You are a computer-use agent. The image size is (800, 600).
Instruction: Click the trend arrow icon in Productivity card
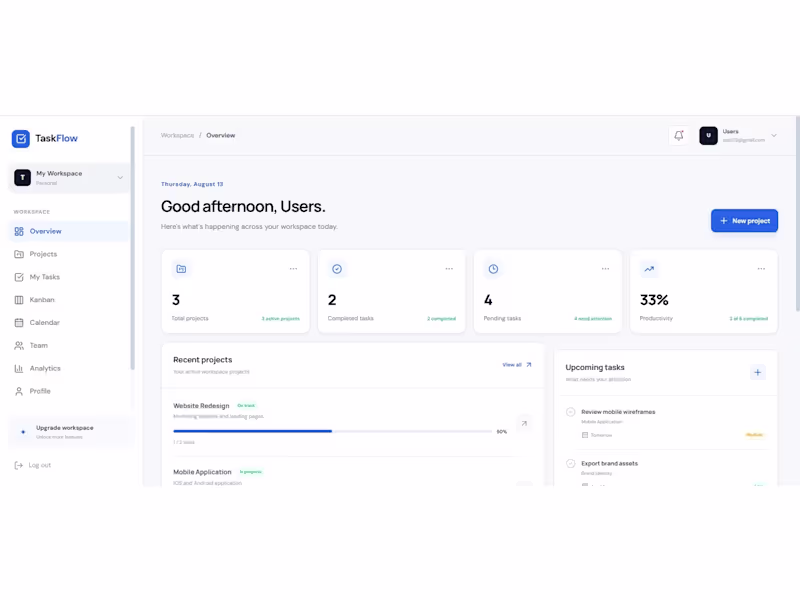[x=649, y=269]
